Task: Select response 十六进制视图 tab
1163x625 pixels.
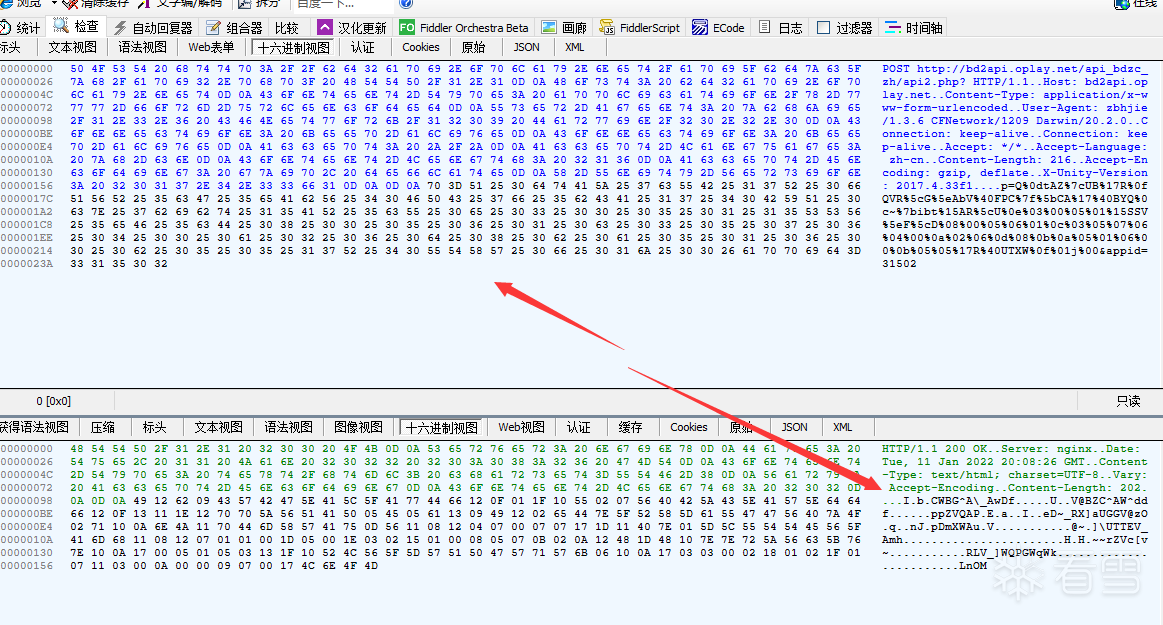Action: 441,428
